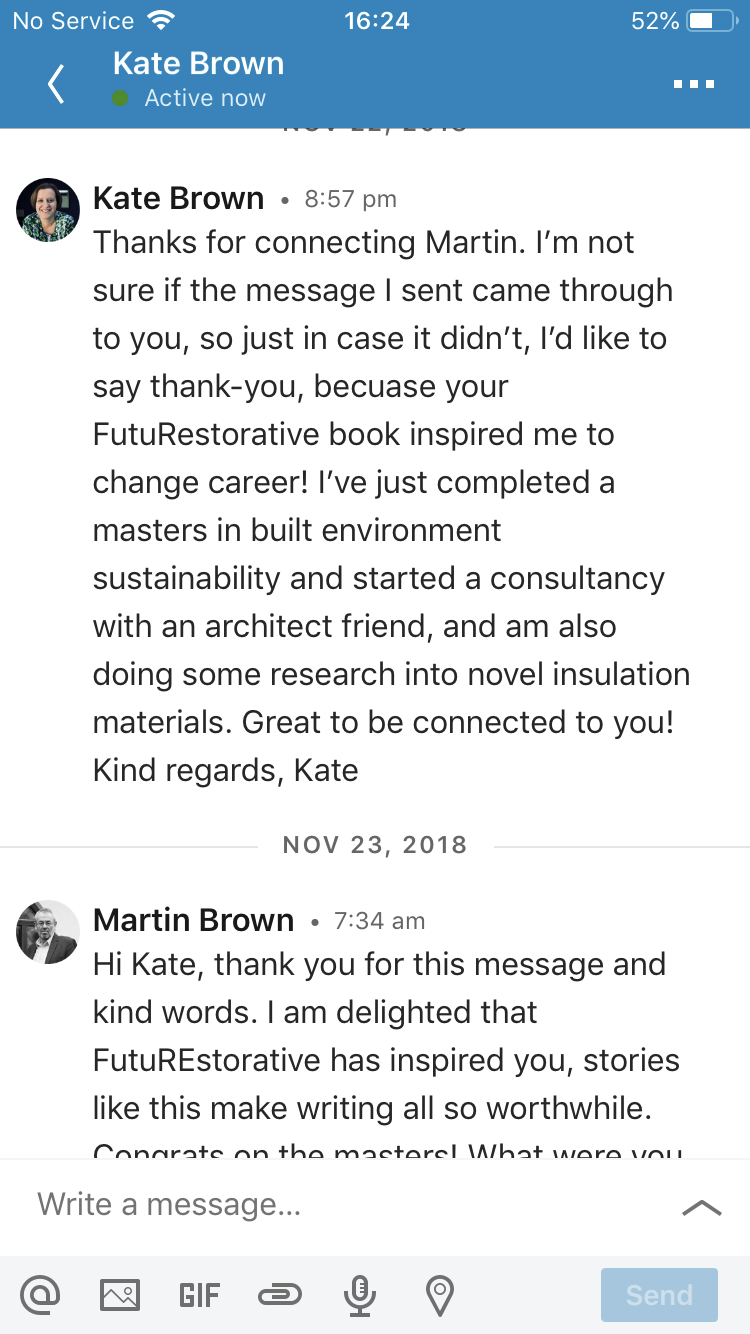Open Kate Brown's profile photo
Viewport: 750px width, 1334px height.
point(48,210)
